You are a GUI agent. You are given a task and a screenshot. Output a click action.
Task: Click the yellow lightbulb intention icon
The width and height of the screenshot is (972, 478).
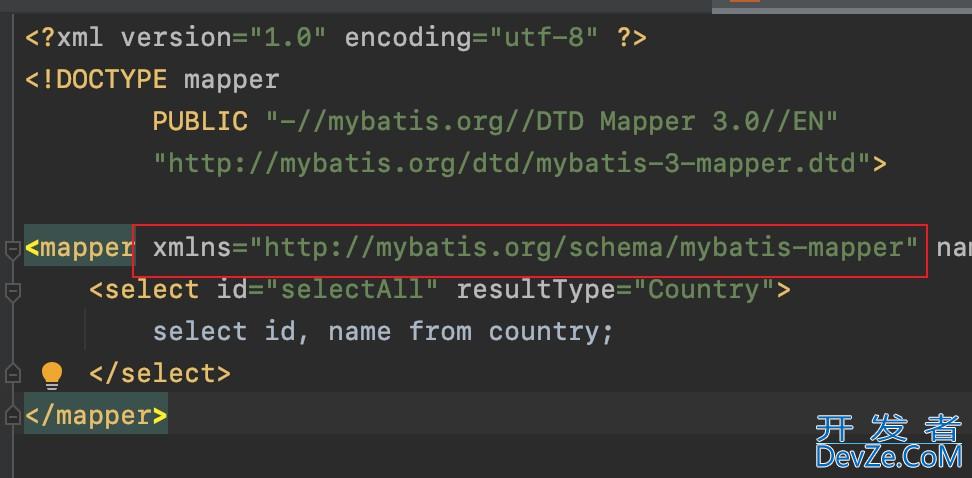[x=52, y=374]
